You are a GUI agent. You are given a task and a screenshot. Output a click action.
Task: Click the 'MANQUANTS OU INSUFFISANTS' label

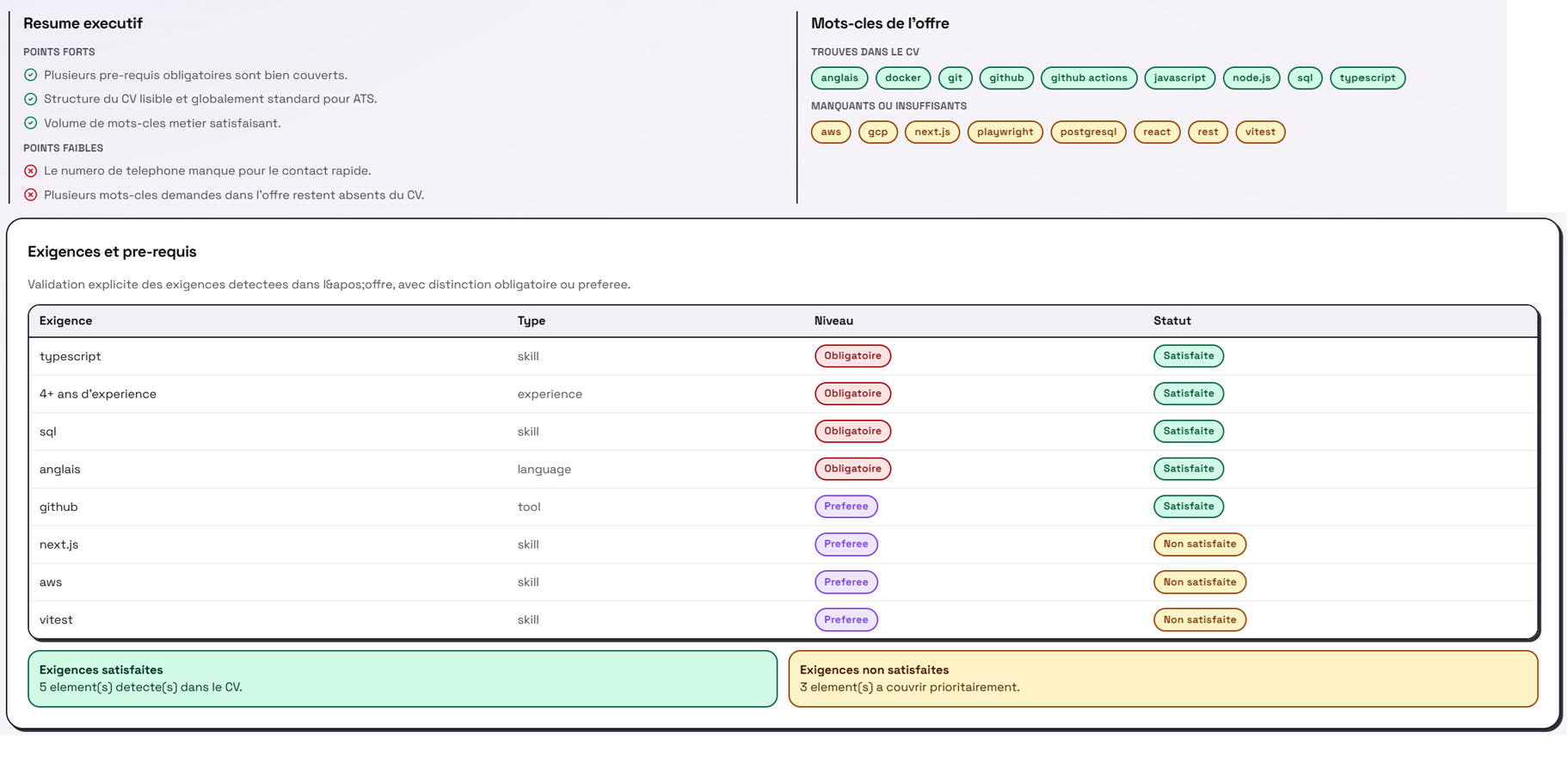point(889,106)
